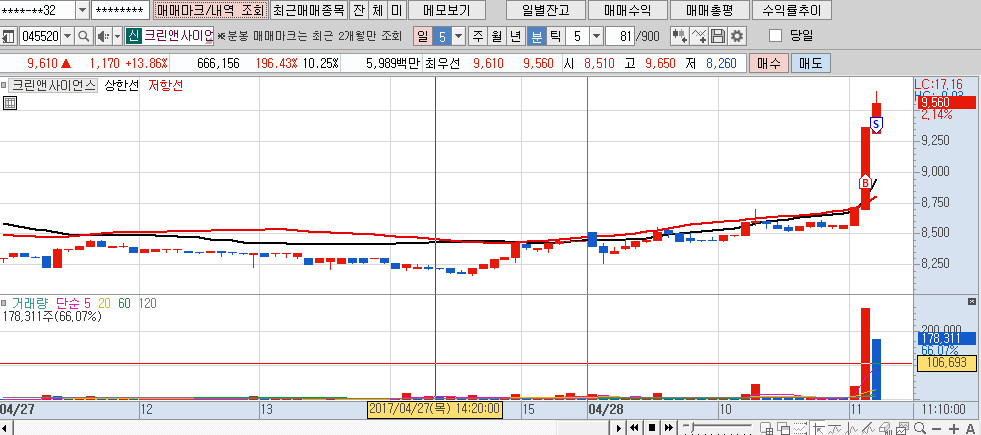This screenshot has height=435, width=981.
Task: Open the account number dropdown
Action: (x=80, y=10)
